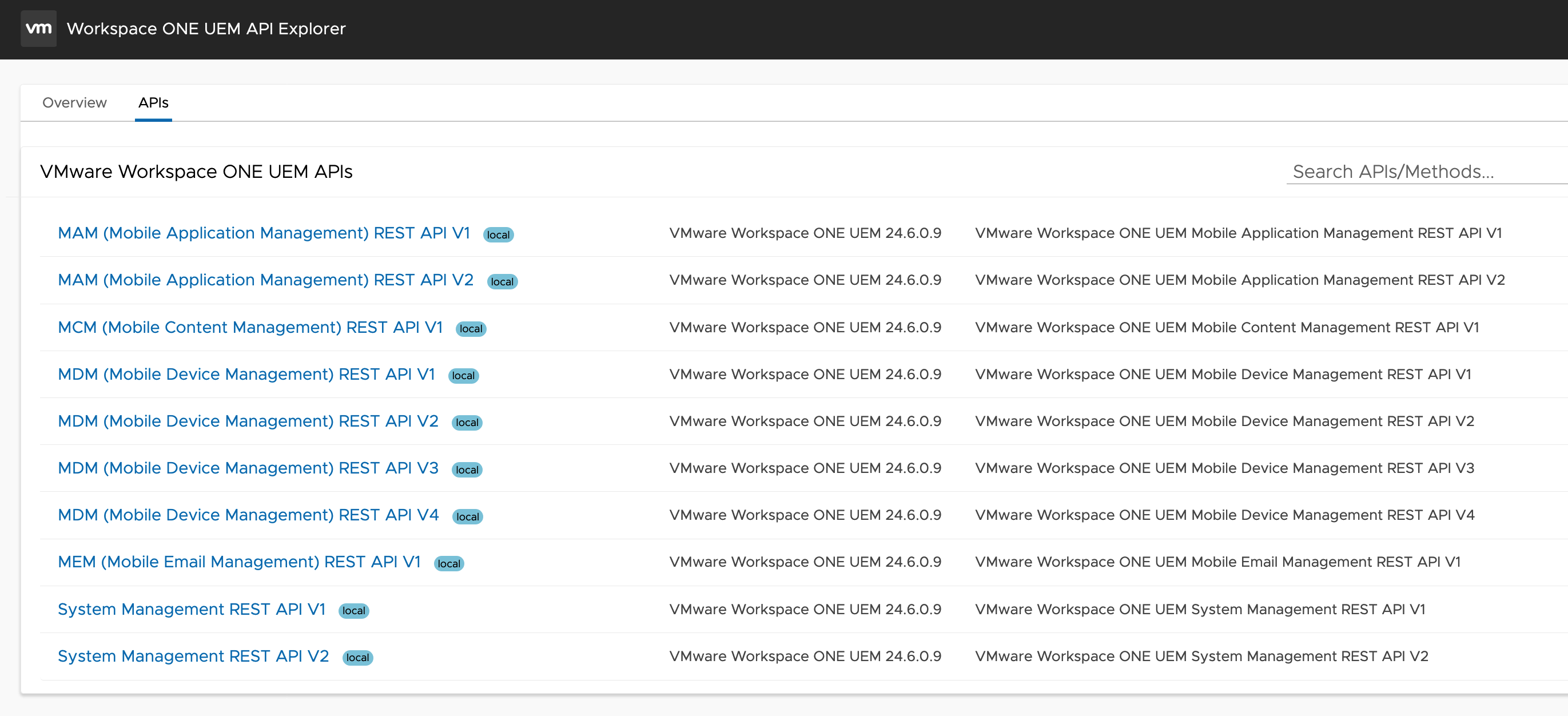The height and width of the screenshot is (716, 1568).
Task: Click description 'Mobile Device Management REST API V2'
Action: click(x=1225, y=421)
